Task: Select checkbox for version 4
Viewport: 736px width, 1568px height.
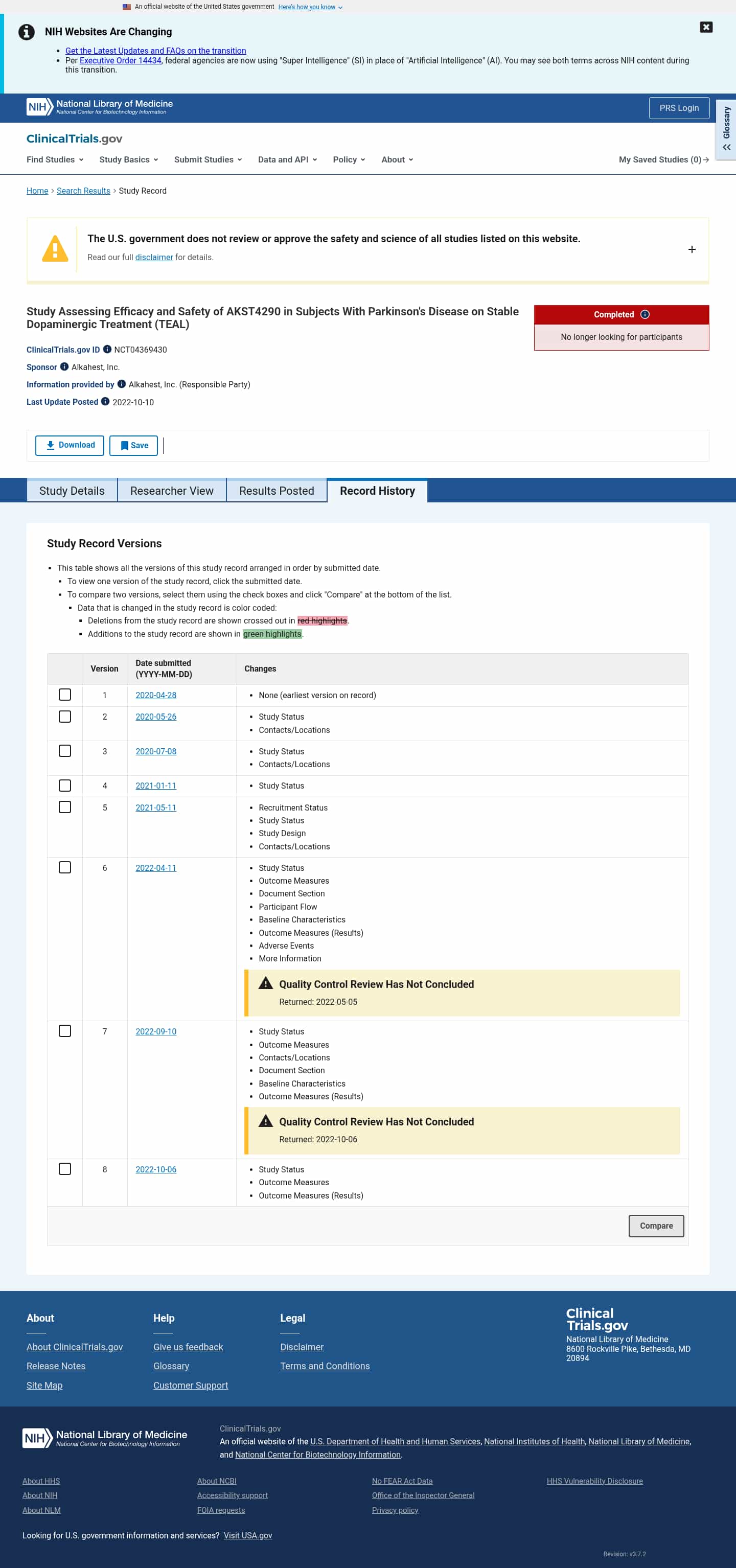Action: 64,785
